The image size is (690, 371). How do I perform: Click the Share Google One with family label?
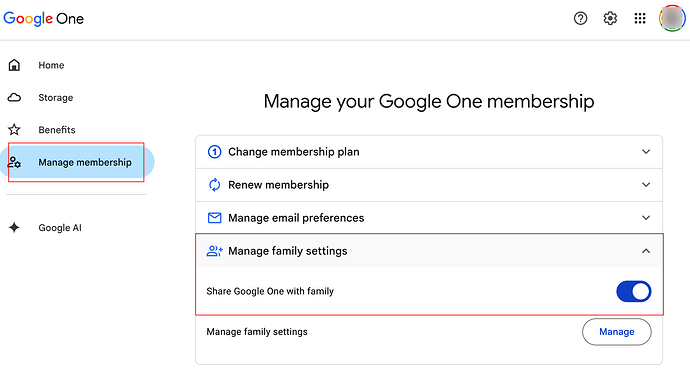tap(270, 291)
